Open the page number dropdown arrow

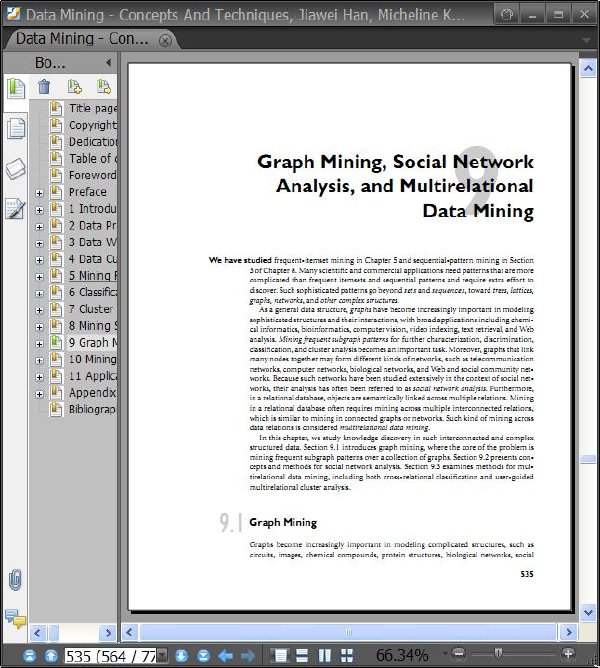point(162,656)
